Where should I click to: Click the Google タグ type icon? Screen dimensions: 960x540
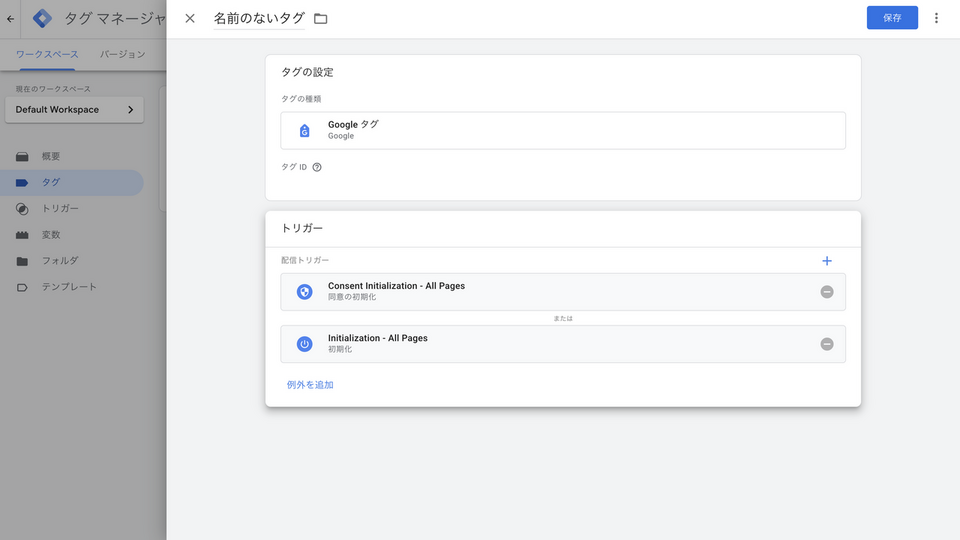point(305,130)
